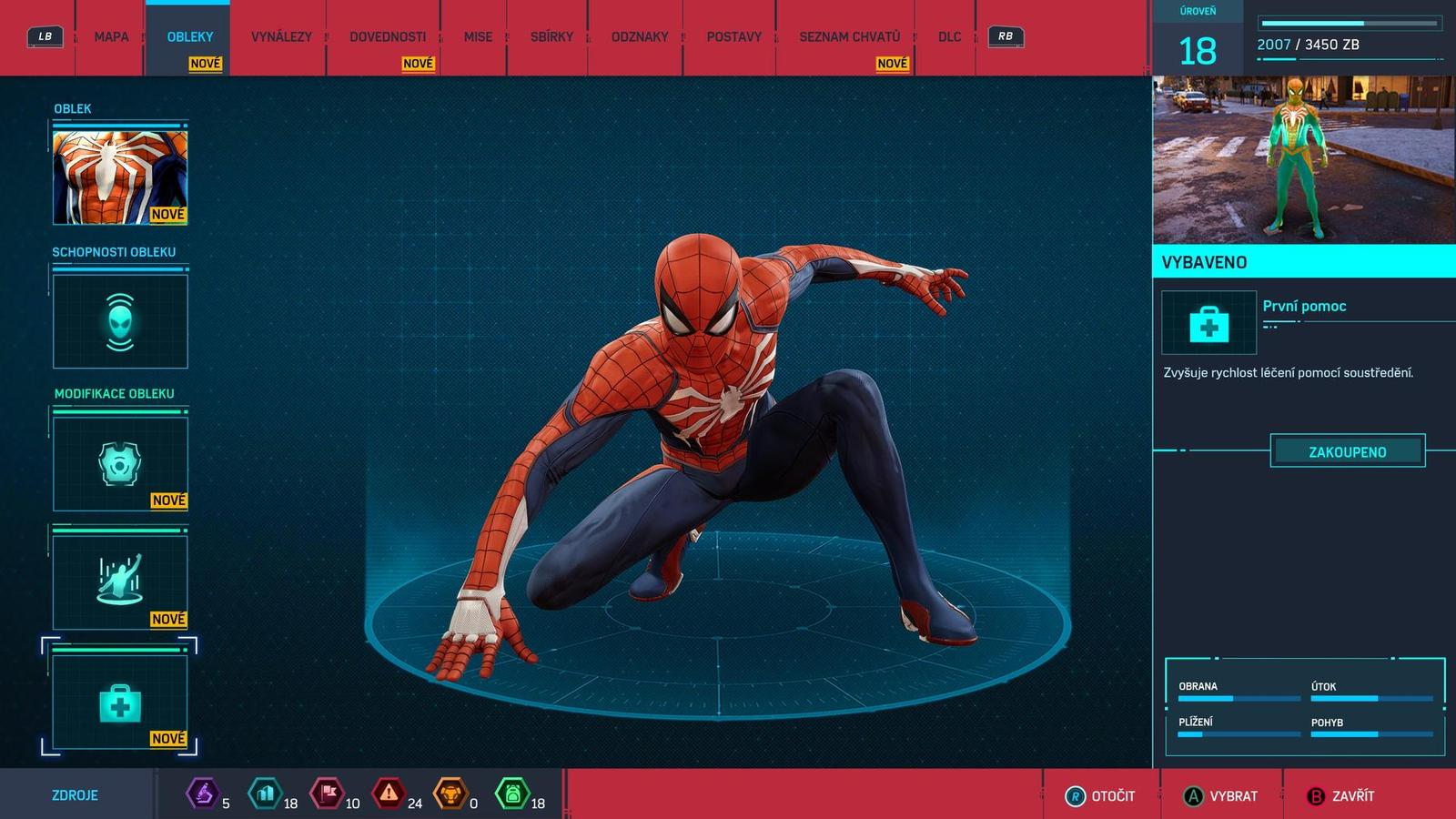The width and height of the screenshot is (1456, 819).
Task: Select the armor vest suit modification
Action: coord(120,464)
